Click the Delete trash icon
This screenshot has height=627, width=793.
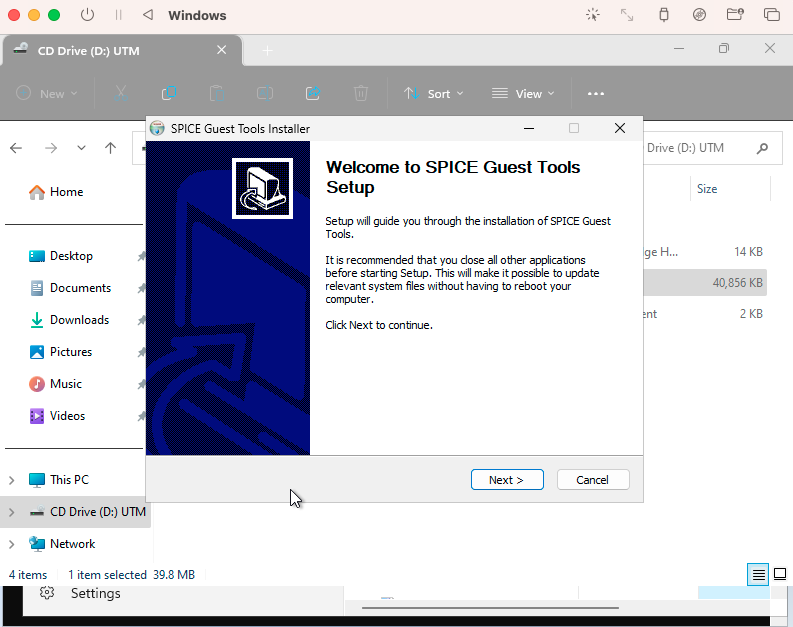361,94
